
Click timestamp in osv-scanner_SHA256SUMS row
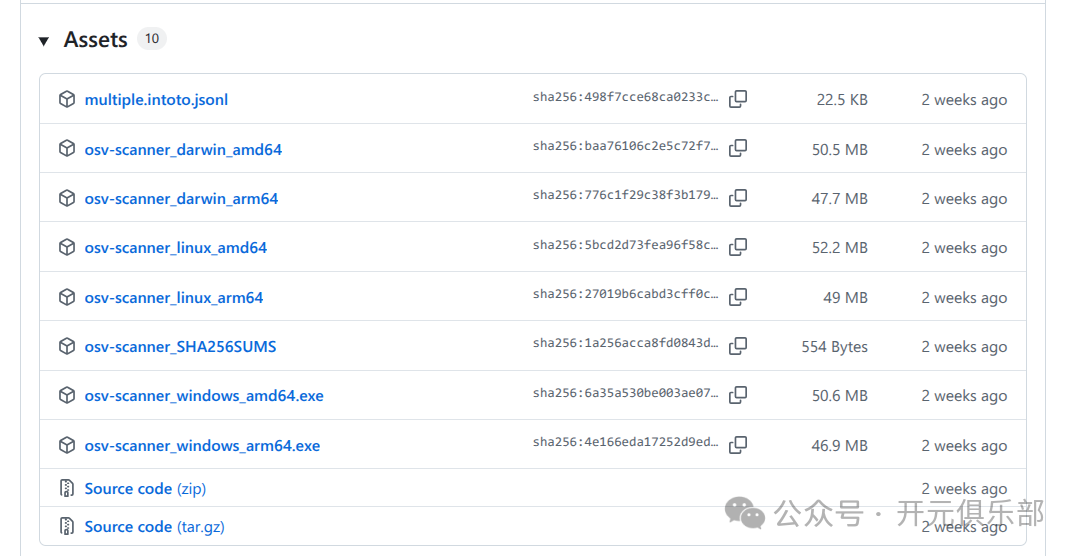965,347
